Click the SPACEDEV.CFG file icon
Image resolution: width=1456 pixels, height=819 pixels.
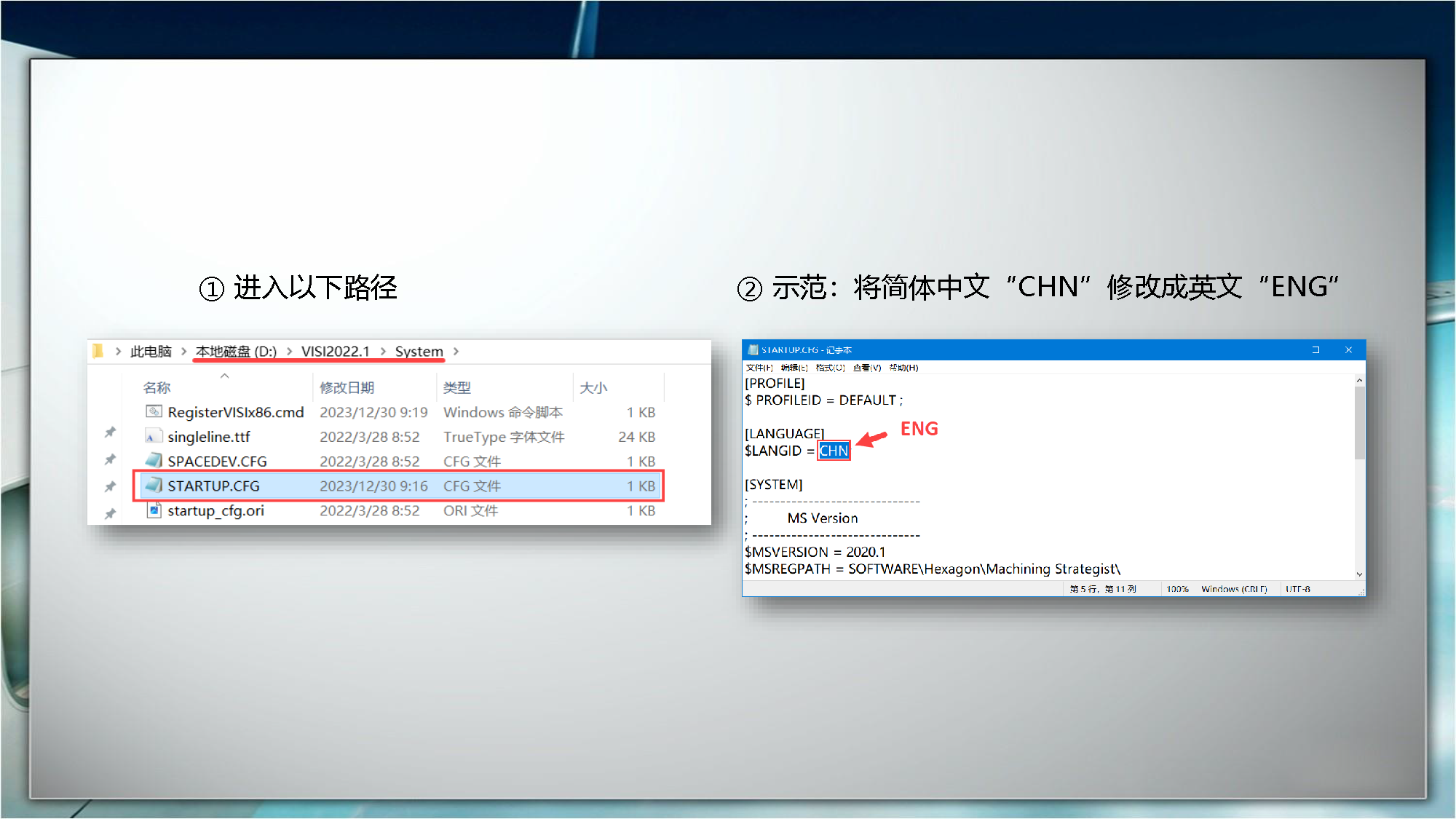154,461
